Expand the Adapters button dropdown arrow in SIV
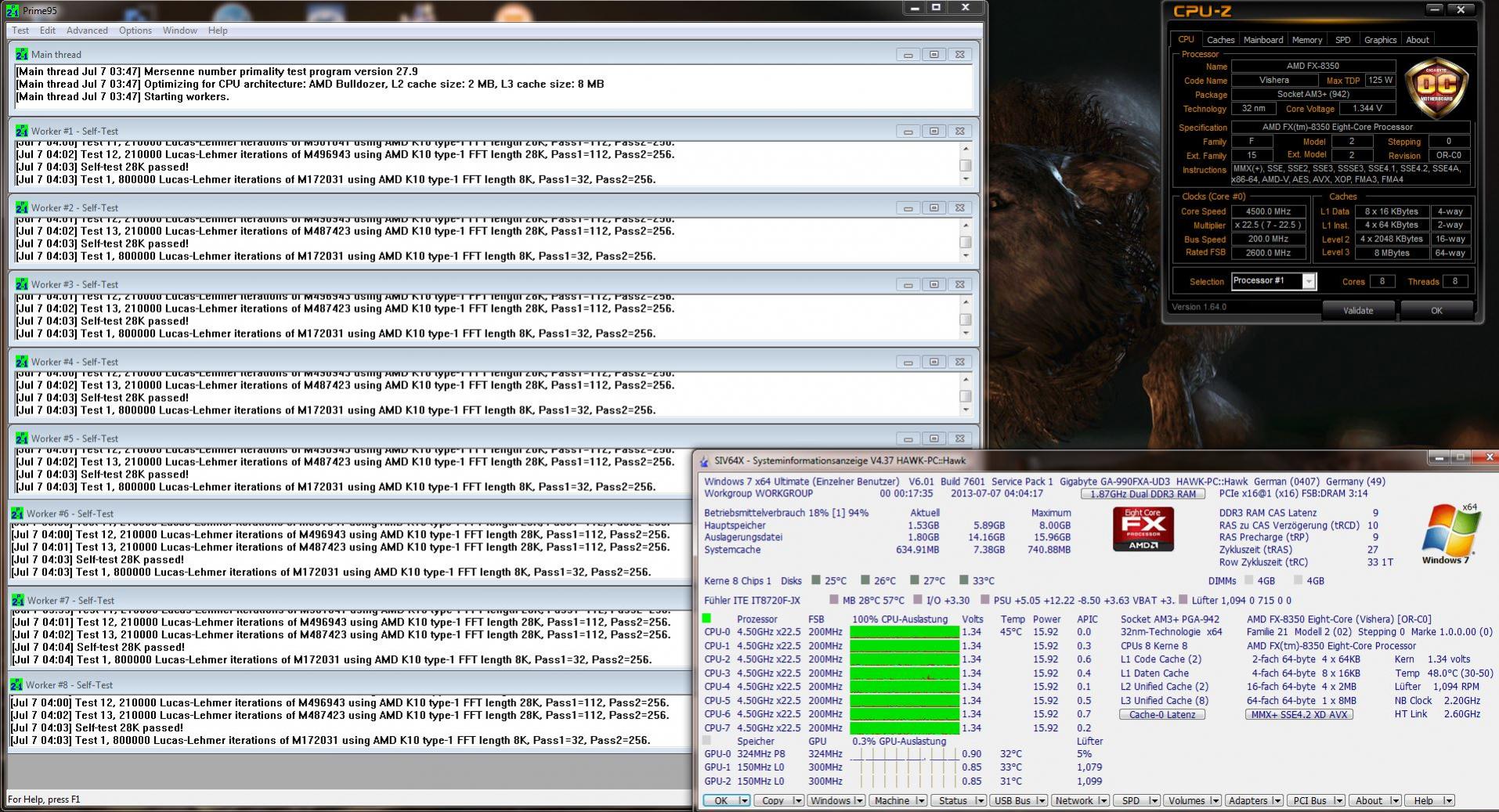Image resolution: width=1499 pixels, height=812 pixels. click(1277, 800)
